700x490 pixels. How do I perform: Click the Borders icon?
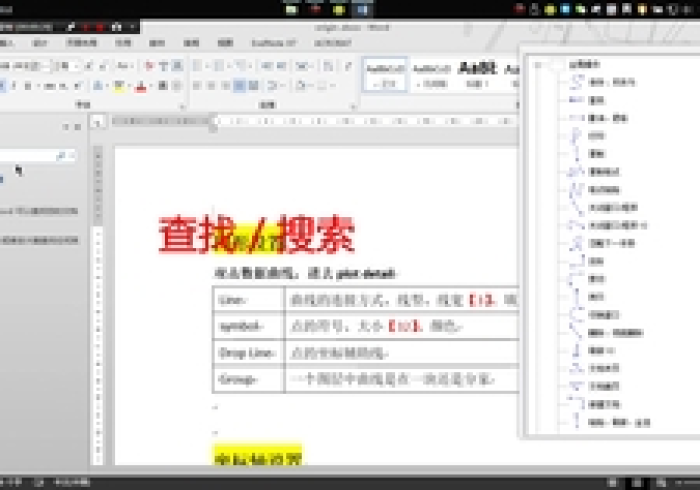[321, 85]
